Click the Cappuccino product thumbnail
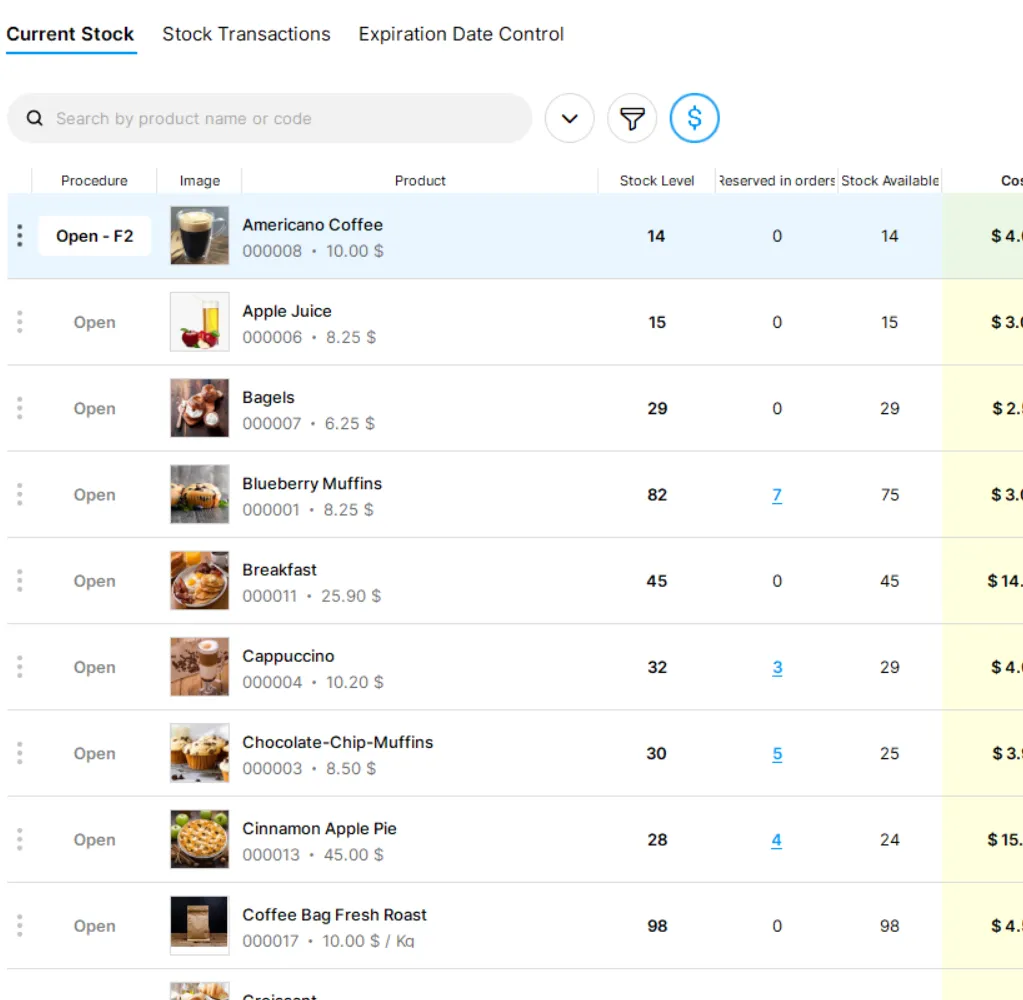 tap(199, 667)
